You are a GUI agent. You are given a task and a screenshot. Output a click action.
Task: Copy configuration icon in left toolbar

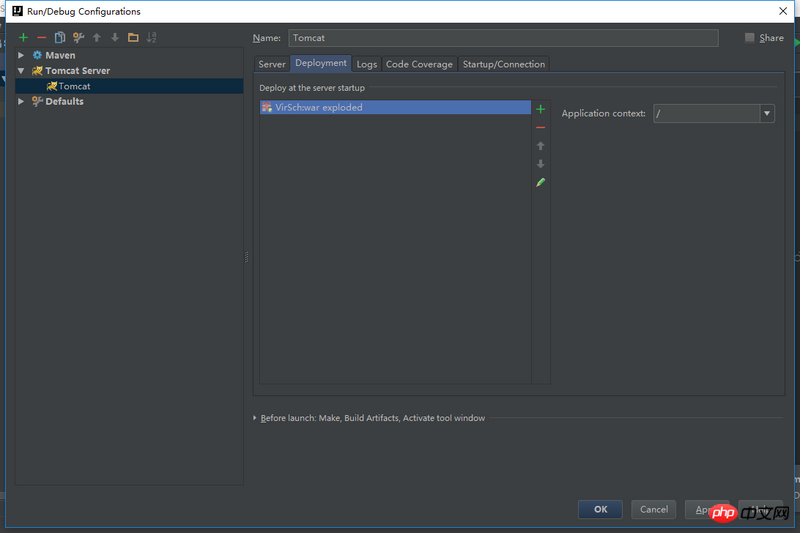60,37
